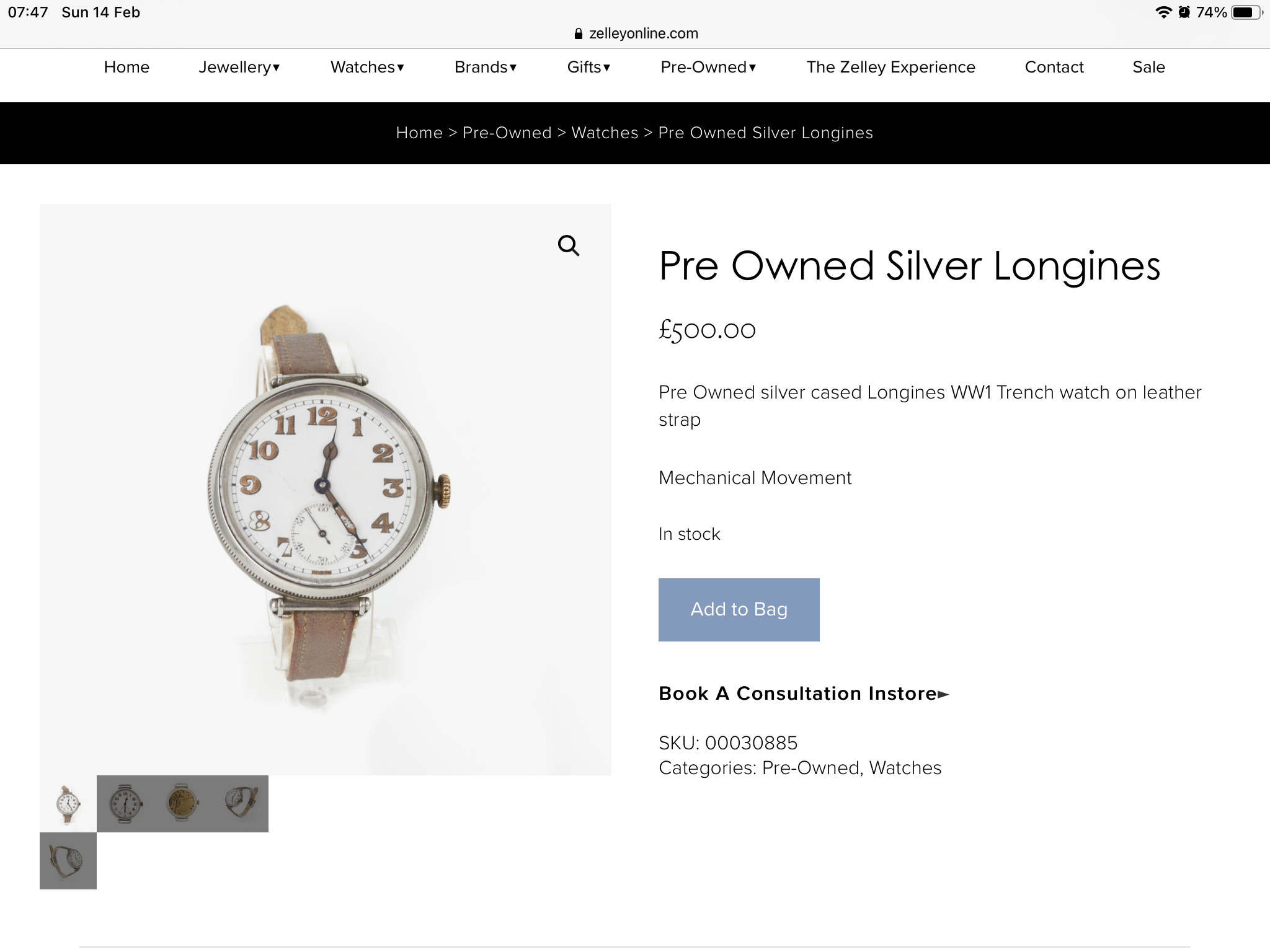Open the Sale menu item
The image size is (1270, 952).
point(1148,67)
